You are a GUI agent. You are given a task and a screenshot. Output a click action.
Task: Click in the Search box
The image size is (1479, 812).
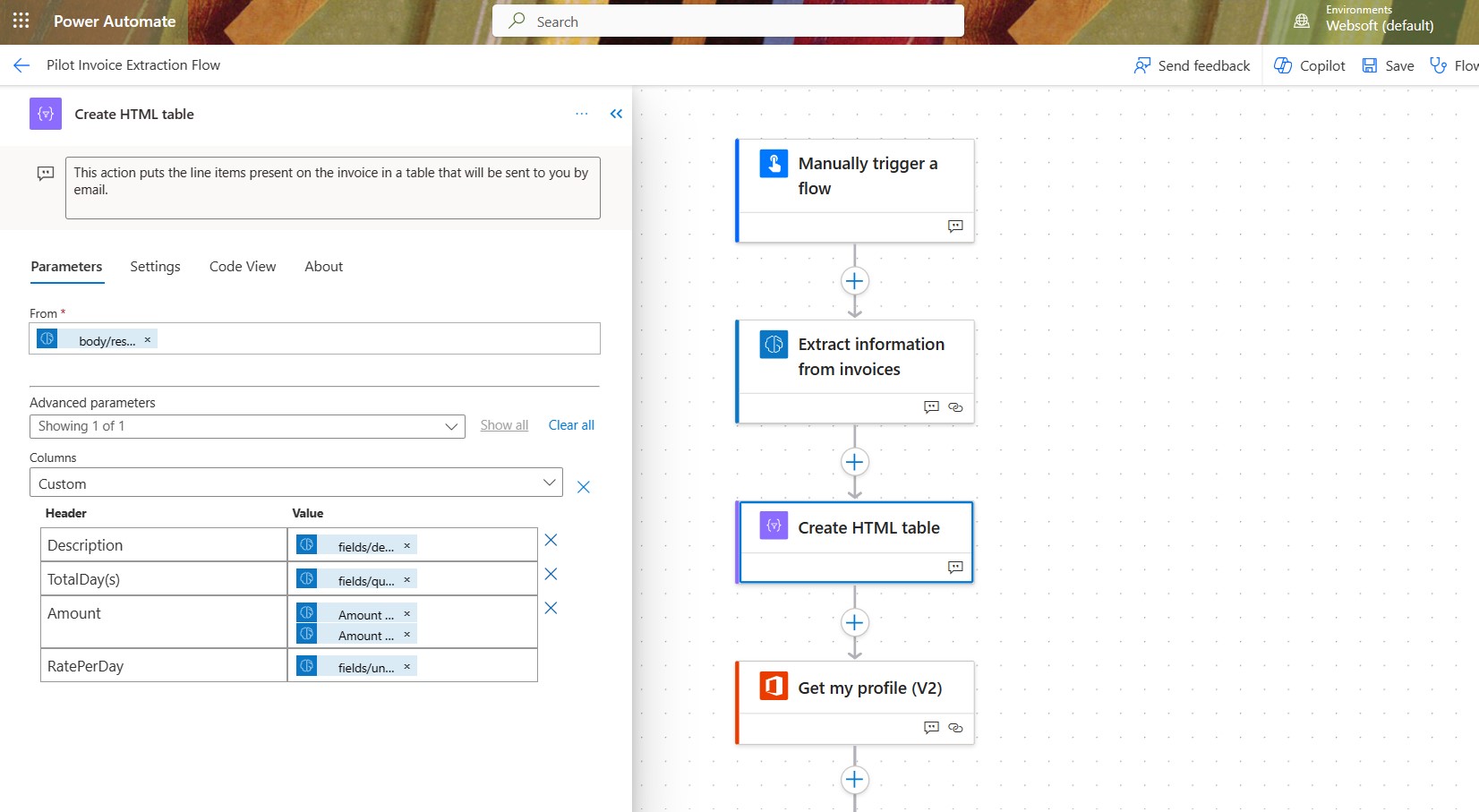click(x=728, y=21)
